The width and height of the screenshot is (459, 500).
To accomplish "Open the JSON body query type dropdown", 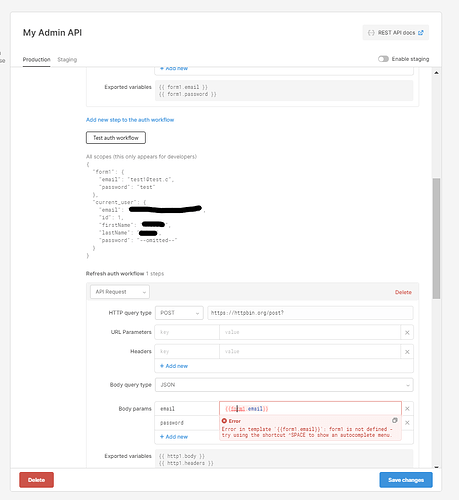I will [x=284, y=385].
